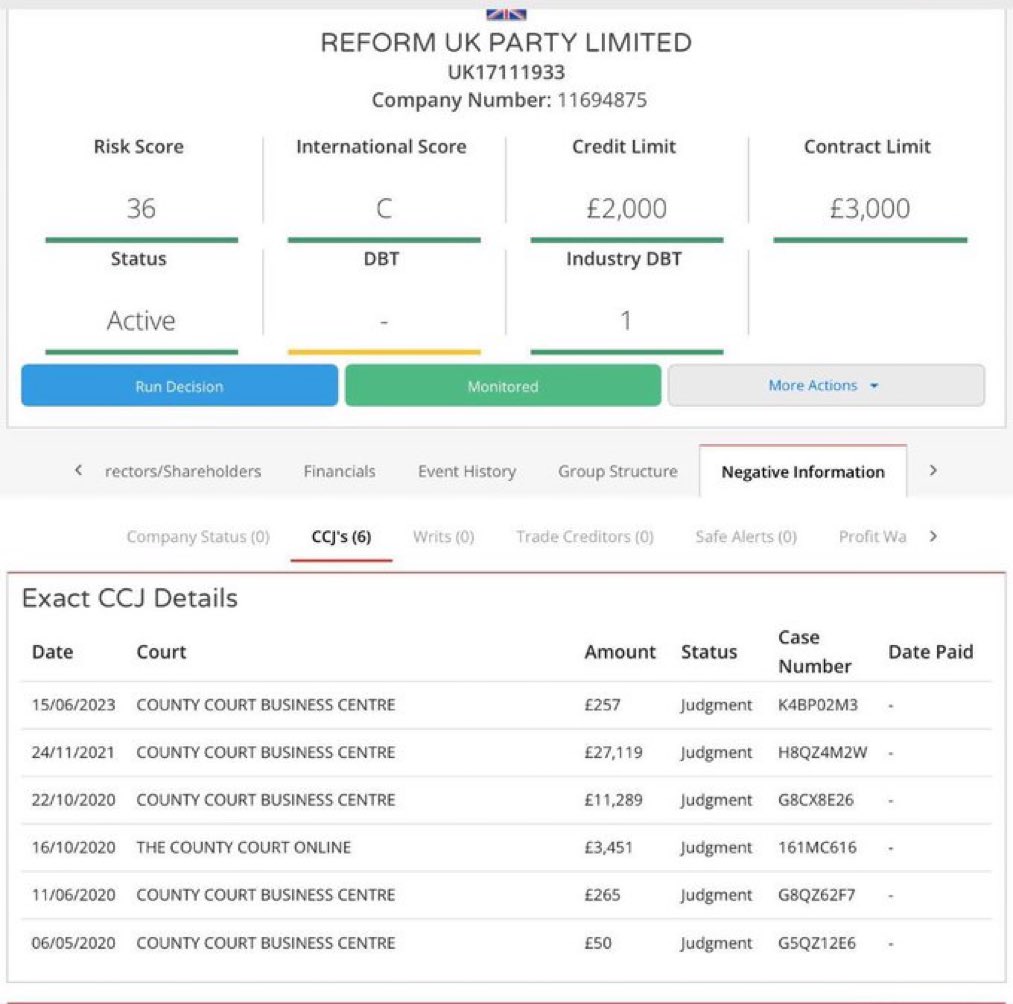1013x1004 pixels.
Task: Click the Court column header
Action: pos(161,652)
